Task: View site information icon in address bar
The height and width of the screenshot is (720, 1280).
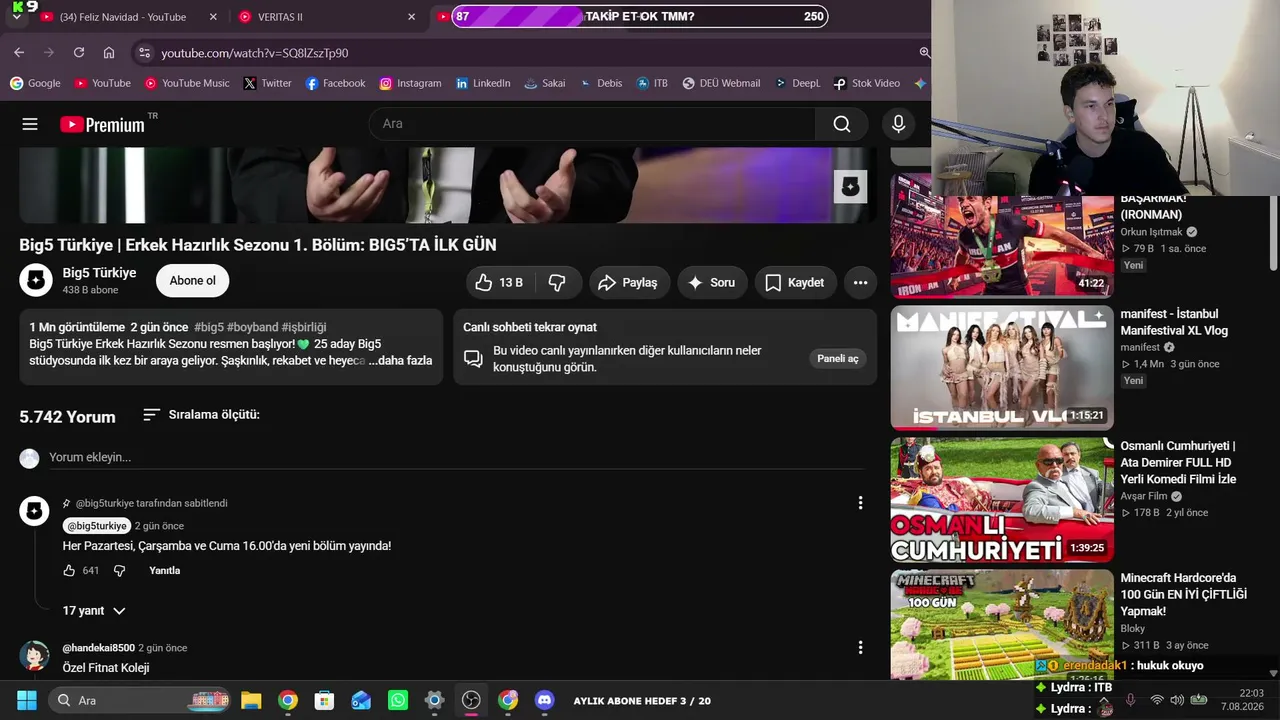Action: (144, 52)
